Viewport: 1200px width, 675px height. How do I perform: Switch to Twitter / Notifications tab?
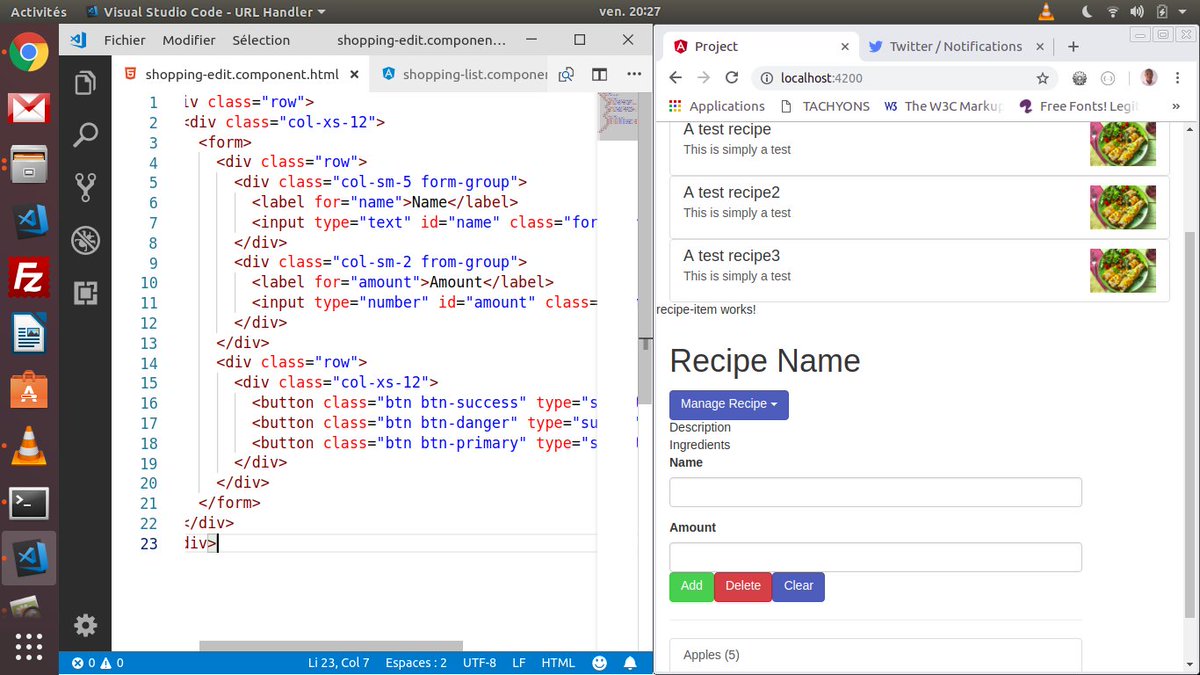pyautogui.click(x=955, y=46)
